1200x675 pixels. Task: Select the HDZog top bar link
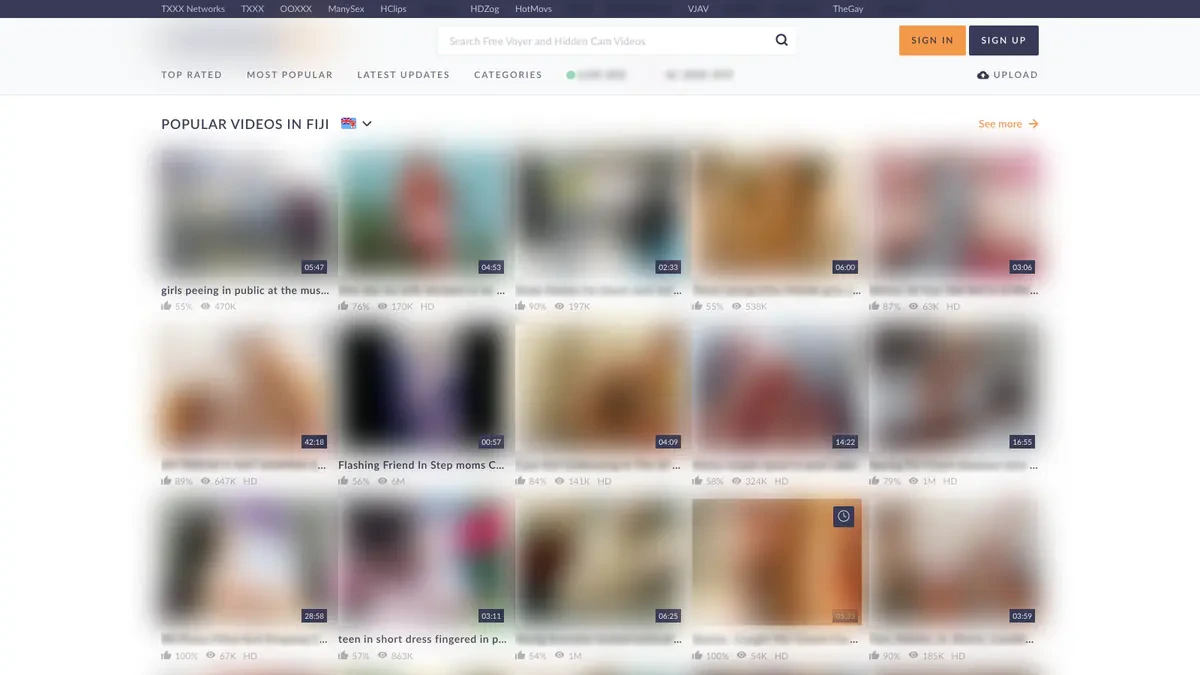click(x=485, y=9)
